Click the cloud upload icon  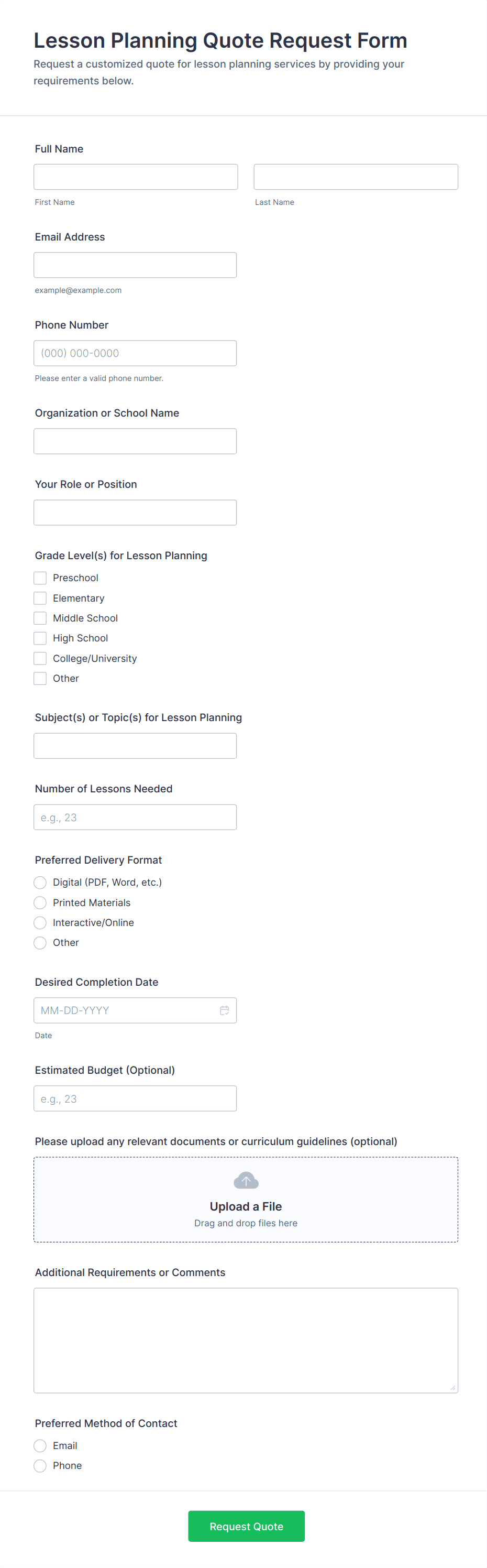click(x=246, y=1181)
